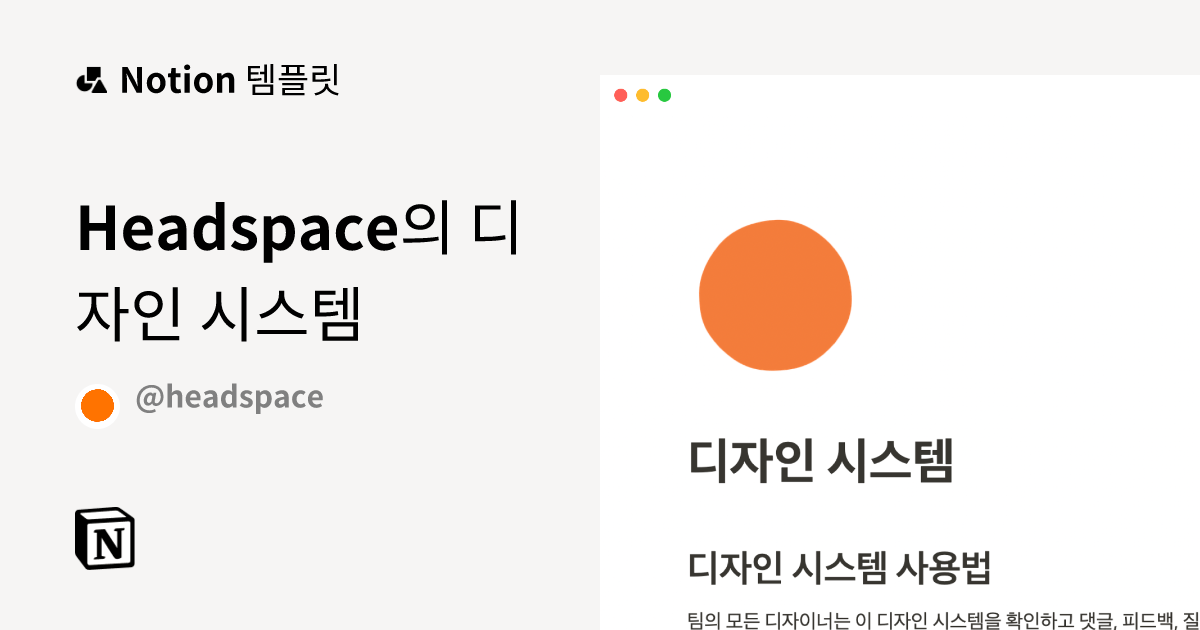
Task: Open the Notion 템플릿 menu item
Action: pos(207,80)
